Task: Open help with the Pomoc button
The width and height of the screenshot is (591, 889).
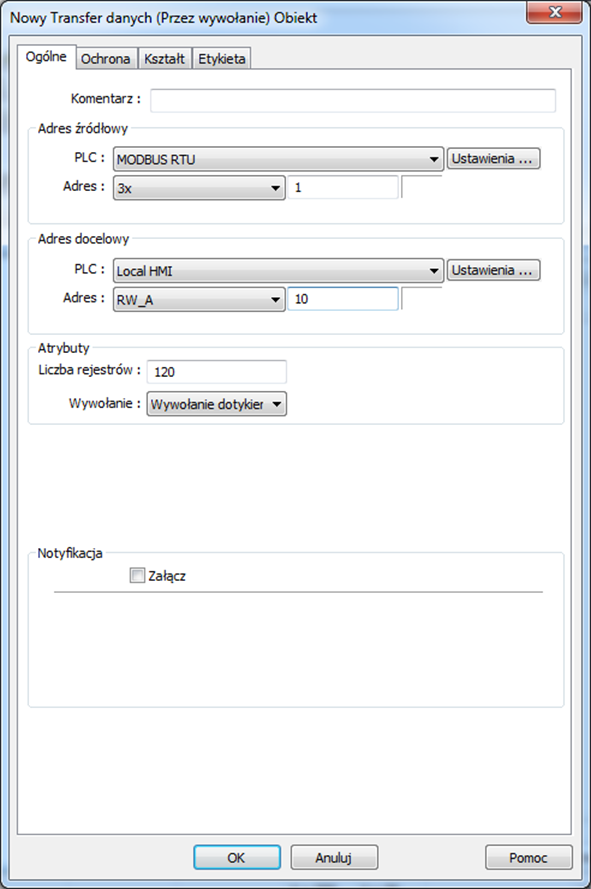Action: [x=529, y=857]
